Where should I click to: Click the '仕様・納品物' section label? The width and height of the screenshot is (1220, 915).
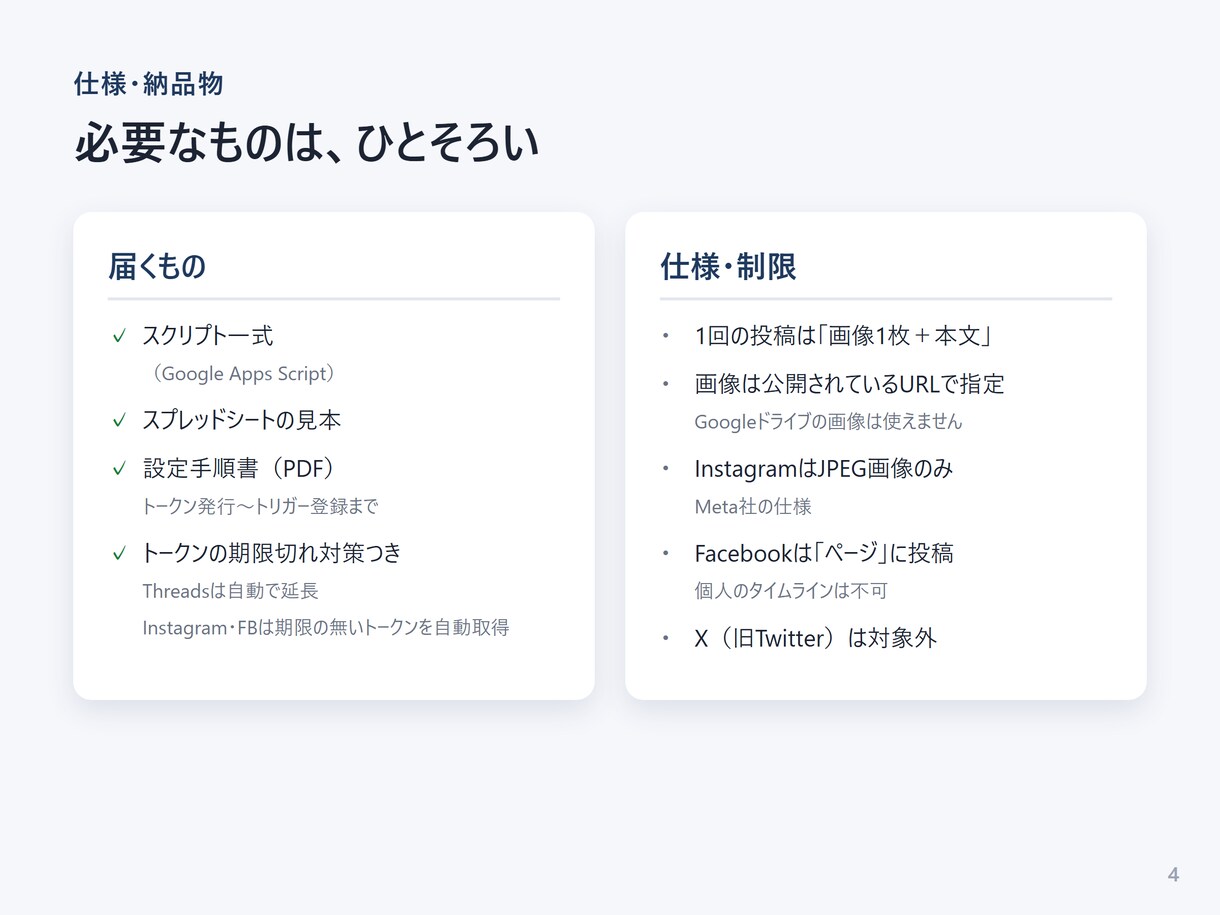pyautogui.click(x=148, y=84)
